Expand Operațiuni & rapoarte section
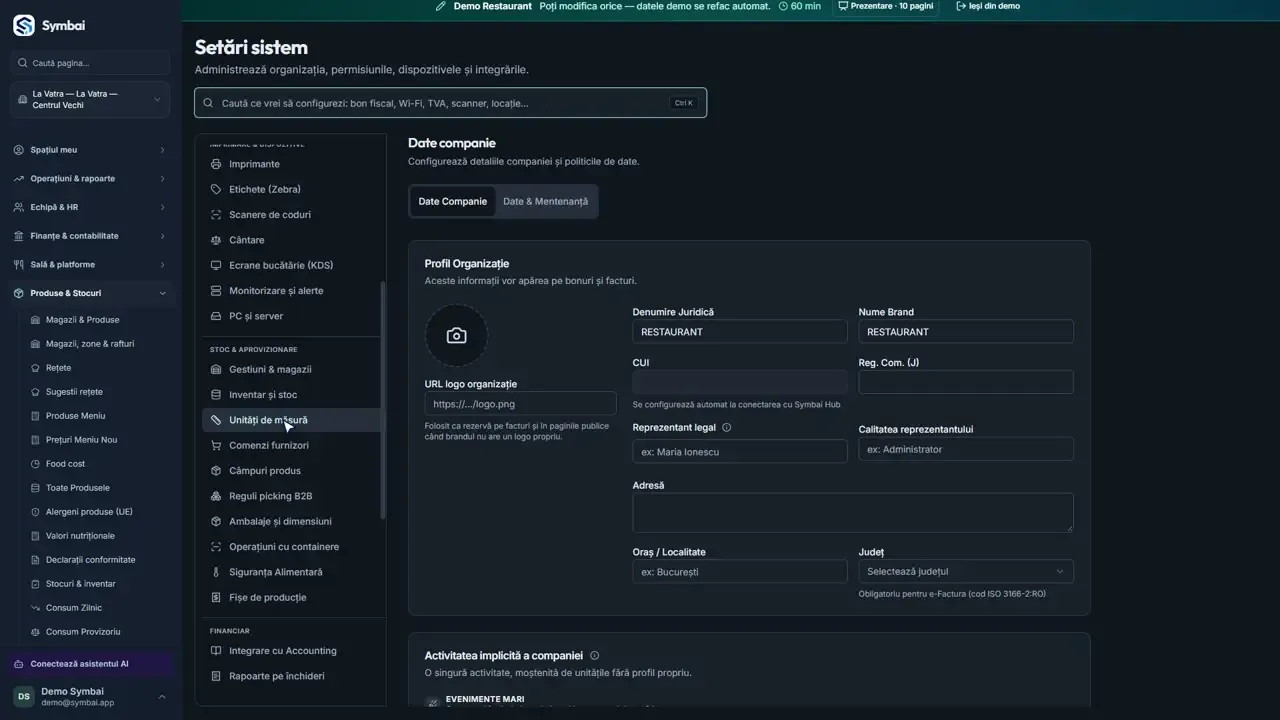The width and height of the screenshot is (1280, 720). click(90, 179)
